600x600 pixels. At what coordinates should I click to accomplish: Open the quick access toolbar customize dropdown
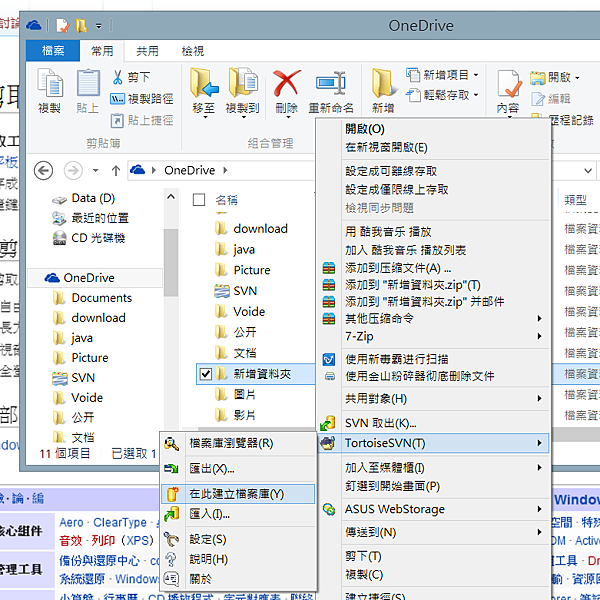[99, 26]
